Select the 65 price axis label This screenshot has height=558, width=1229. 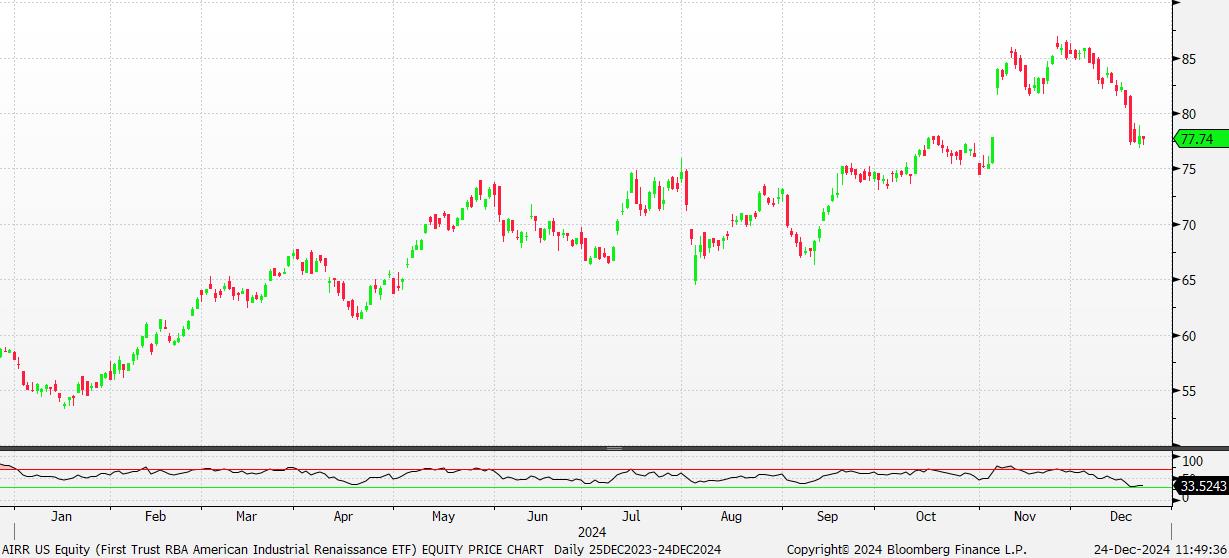tap(1190, 280)
